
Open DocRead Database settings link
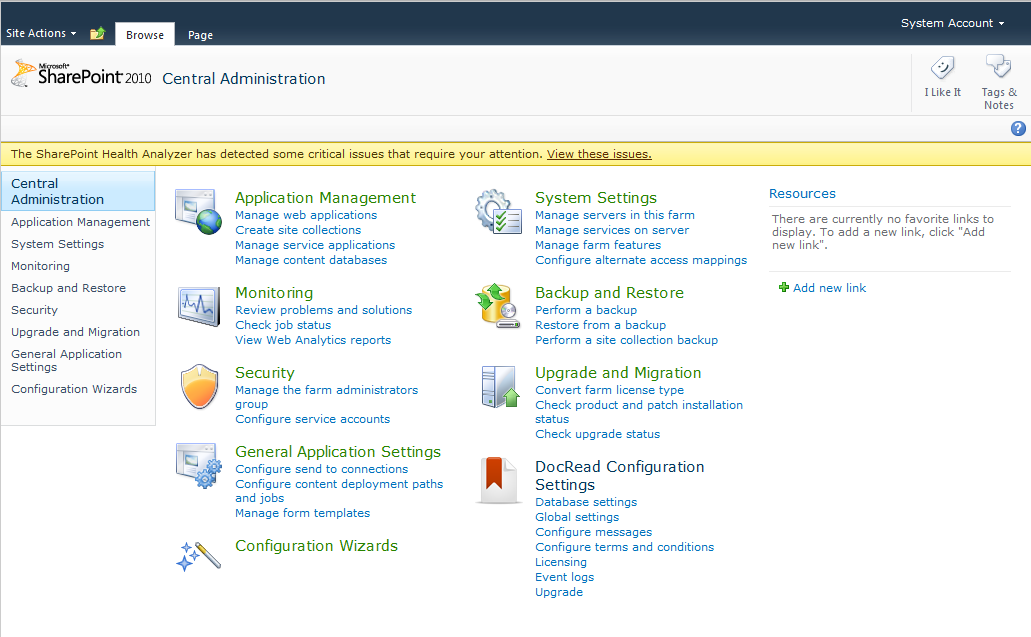tap(586, 502)
